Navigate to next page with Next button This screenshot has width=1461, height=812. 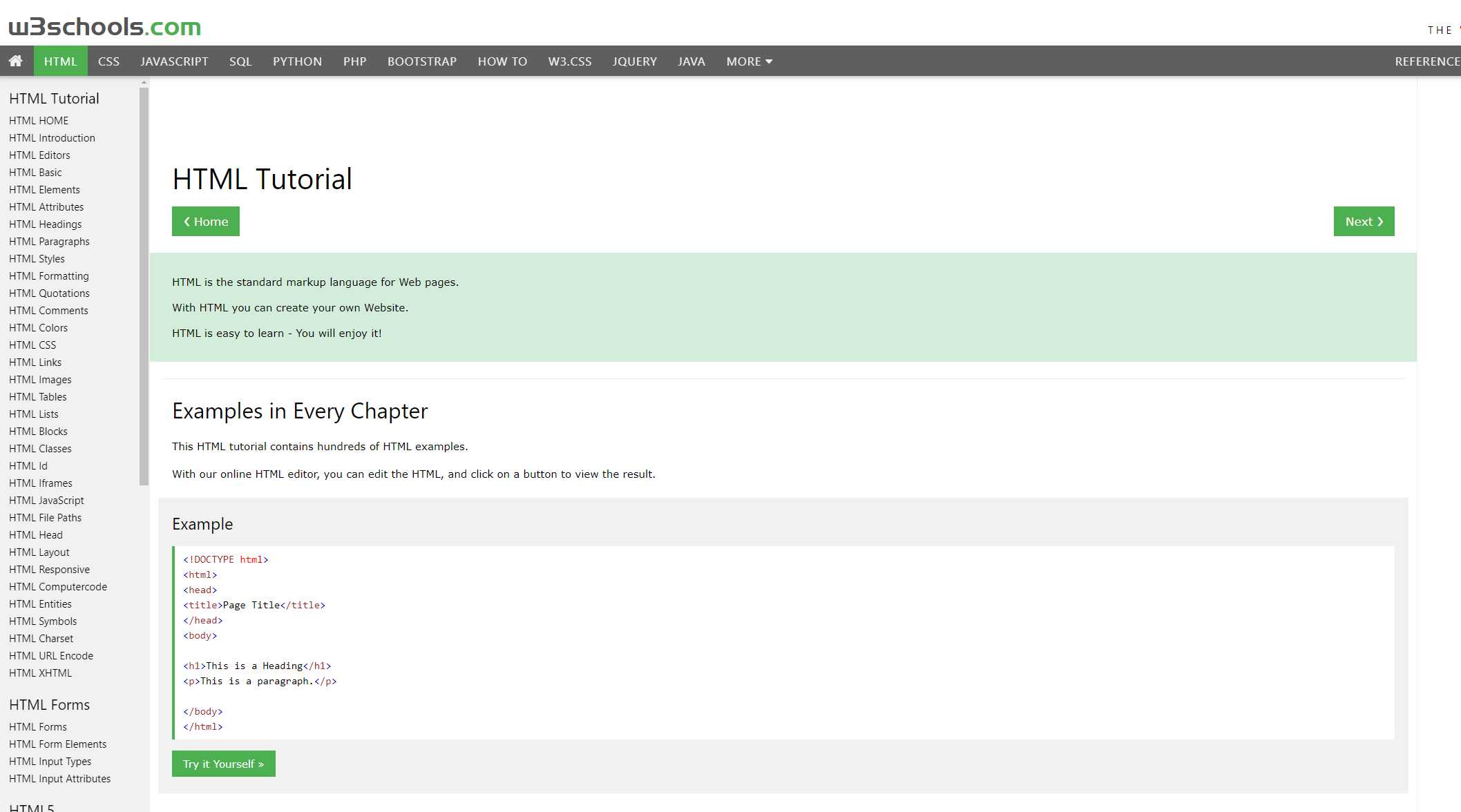(1363, 221)
